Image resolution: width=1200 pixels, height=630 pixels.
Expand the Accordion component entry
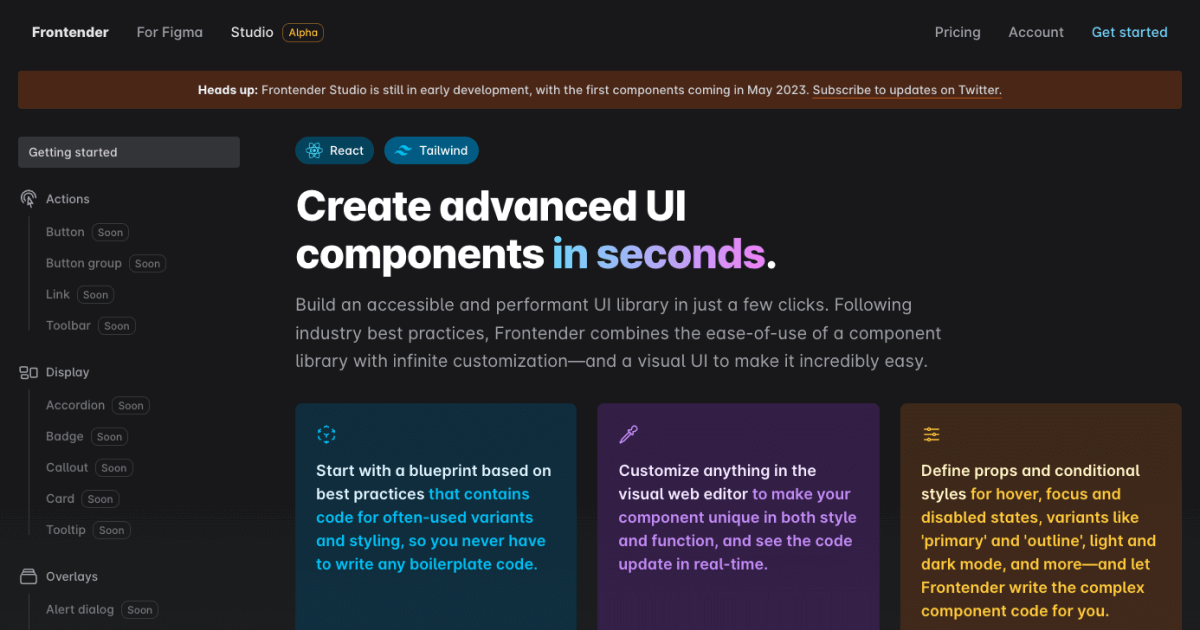click(x=76, y=405)
